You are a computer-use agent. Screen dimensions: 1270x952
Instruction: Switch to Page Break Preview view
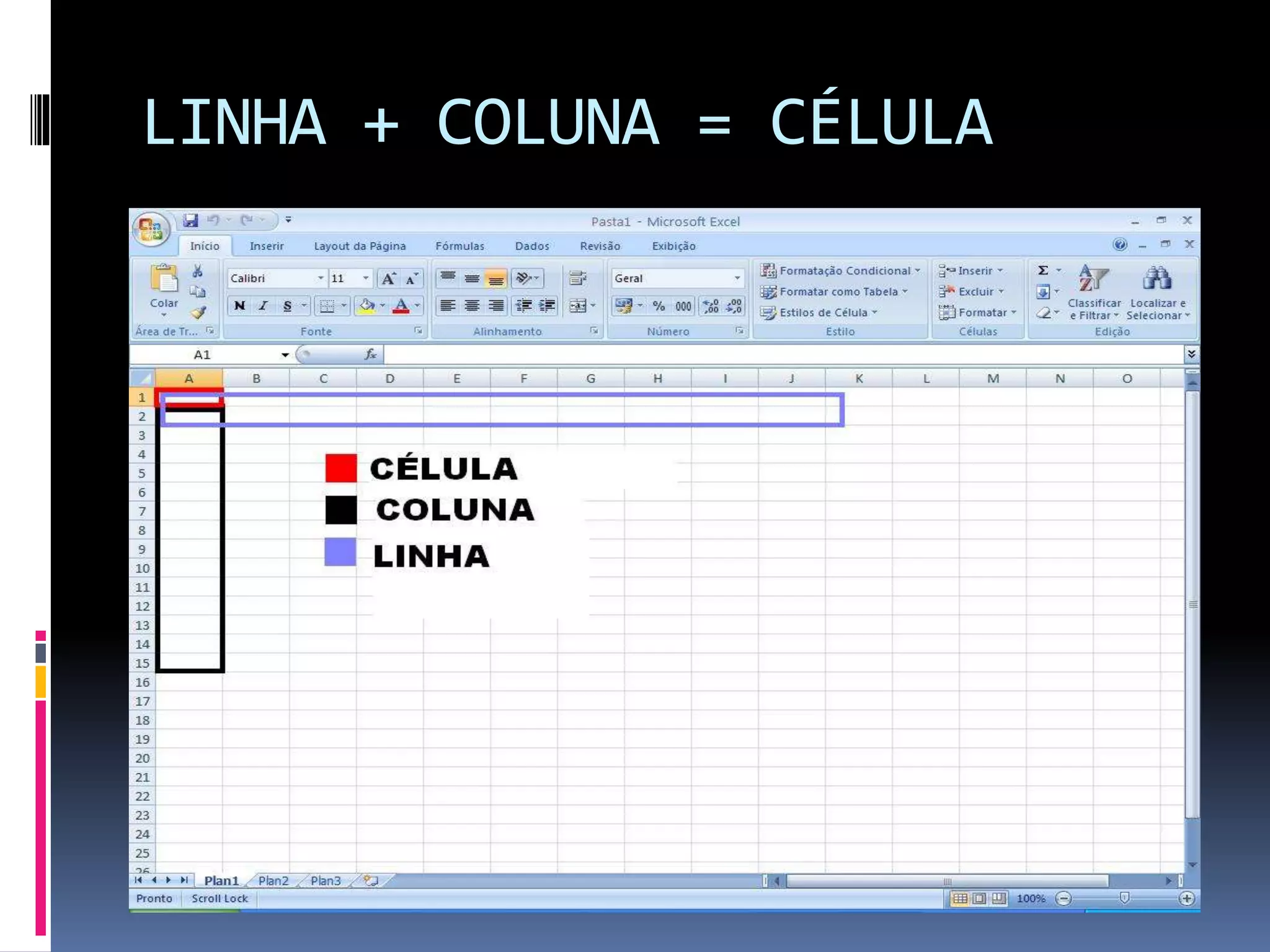coord(999,899)
